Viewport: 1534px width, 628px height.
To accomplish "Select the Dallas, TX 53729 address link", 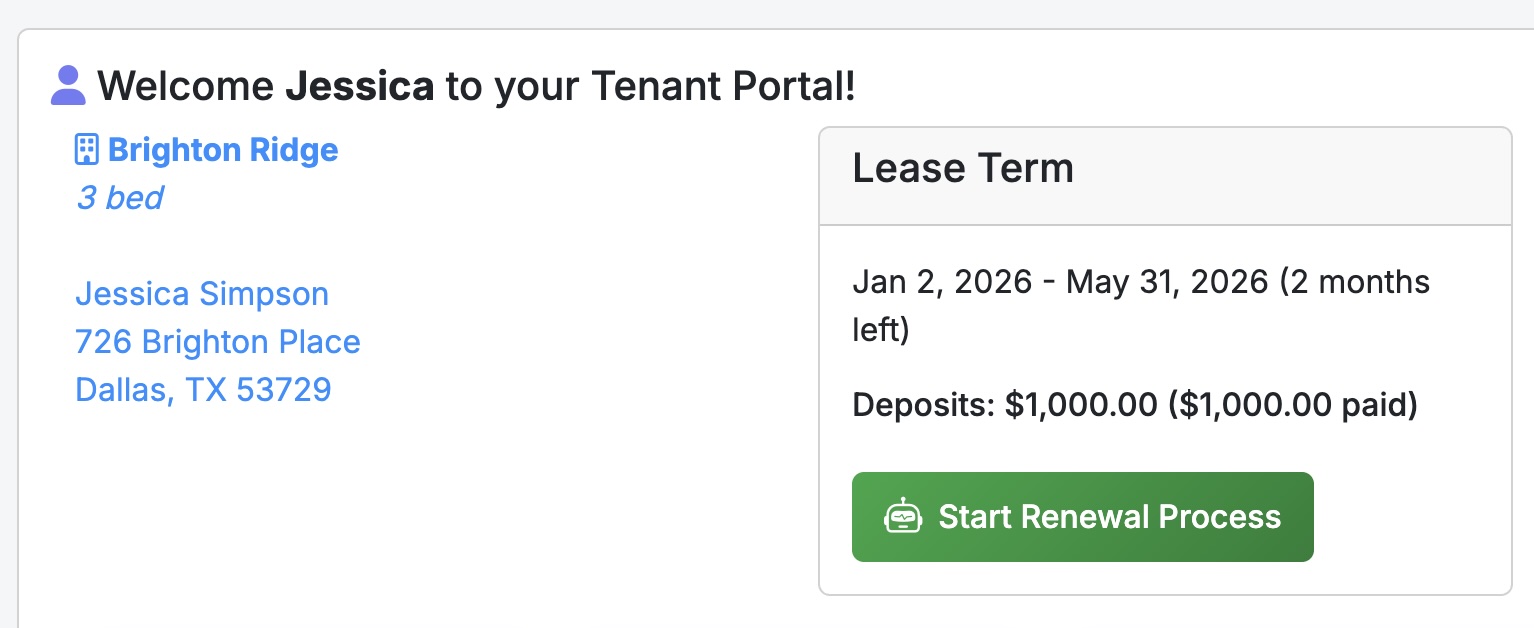I will click(203, 389).
